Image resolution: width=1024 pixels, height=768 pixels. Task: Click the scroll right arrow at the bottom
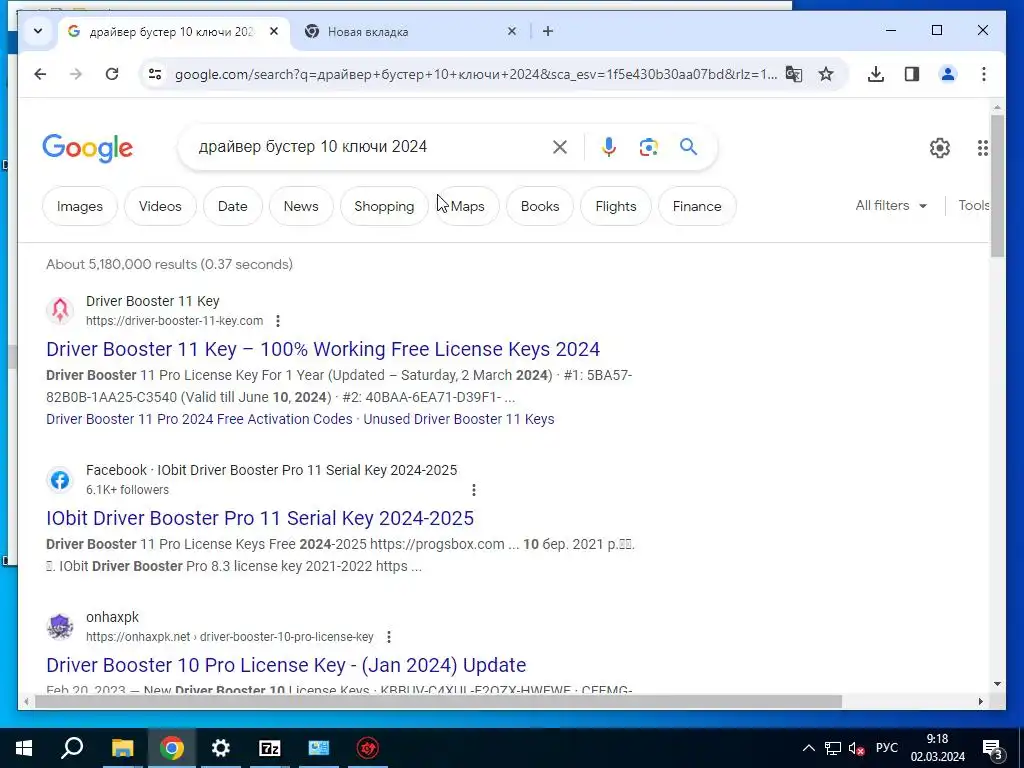pos(981,701)
